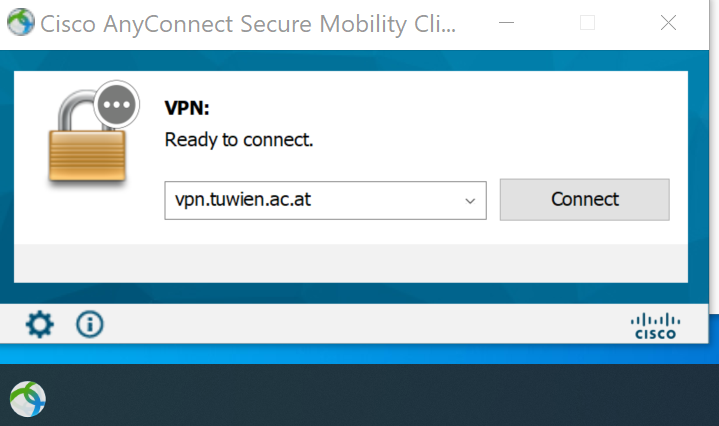Click the greyed-out maximize button
This screenshot has width=719, height=426.
(587, 22)
